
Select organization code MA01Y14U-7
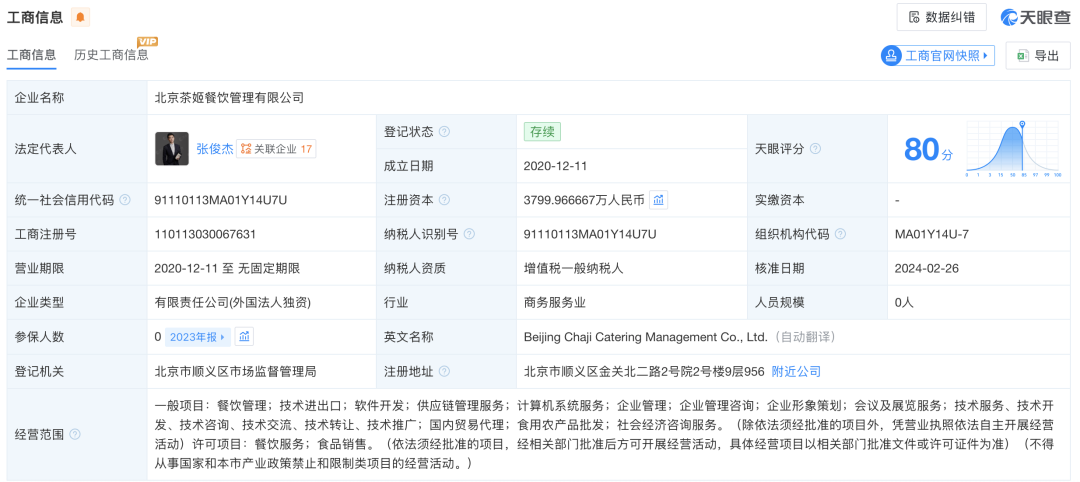932,234
